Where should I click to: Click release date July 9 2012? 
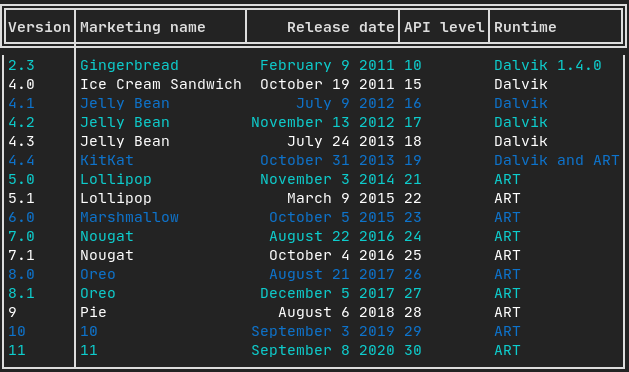(x=345, y=104)
